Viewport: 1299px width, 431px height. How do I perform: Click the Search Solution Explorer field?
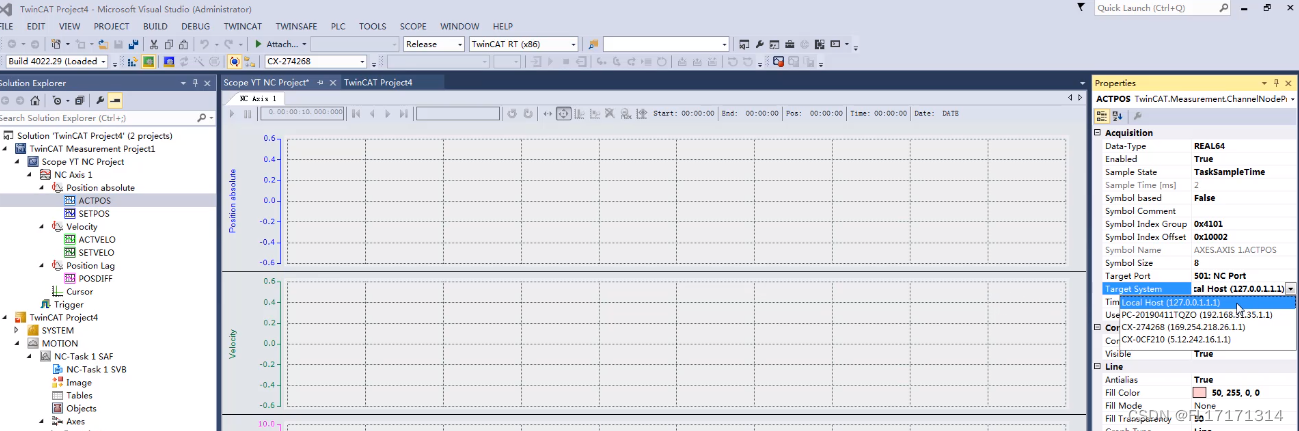click(x=100, y=118)
